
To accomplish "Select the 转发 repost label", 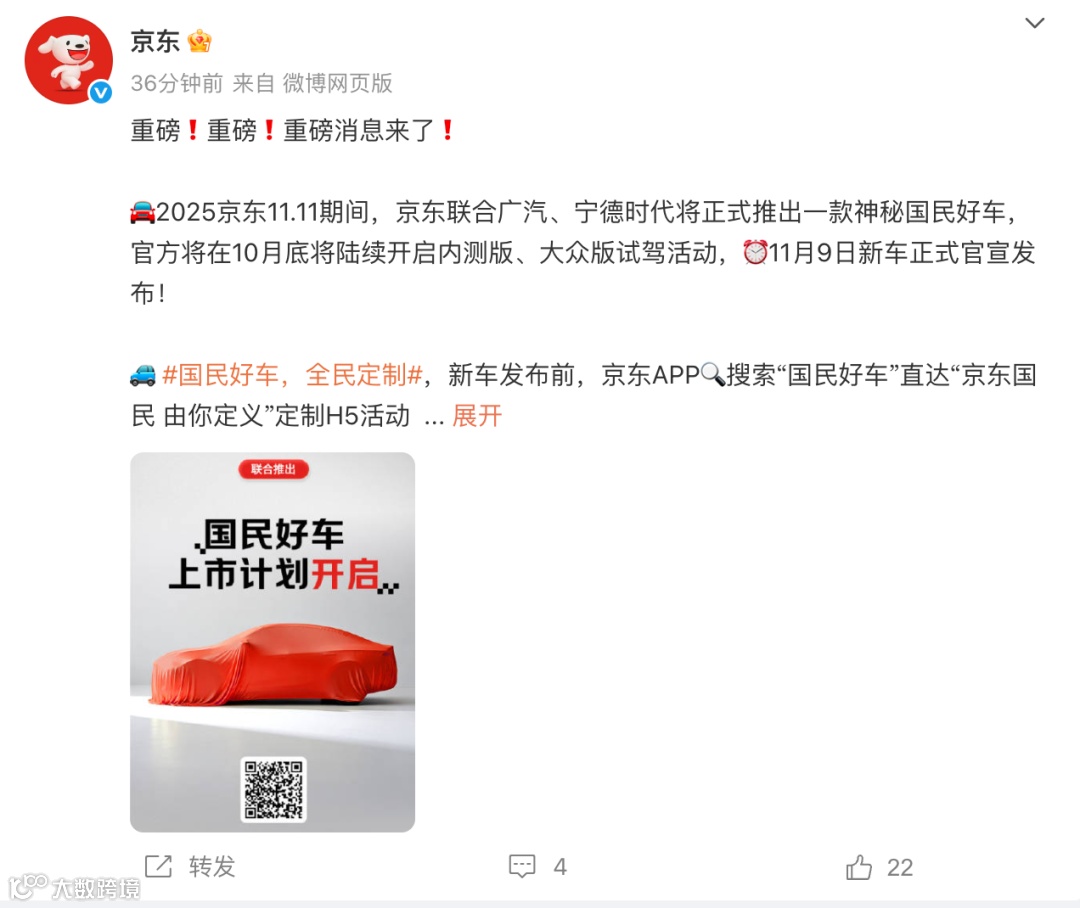I will (x=212, y=867).
